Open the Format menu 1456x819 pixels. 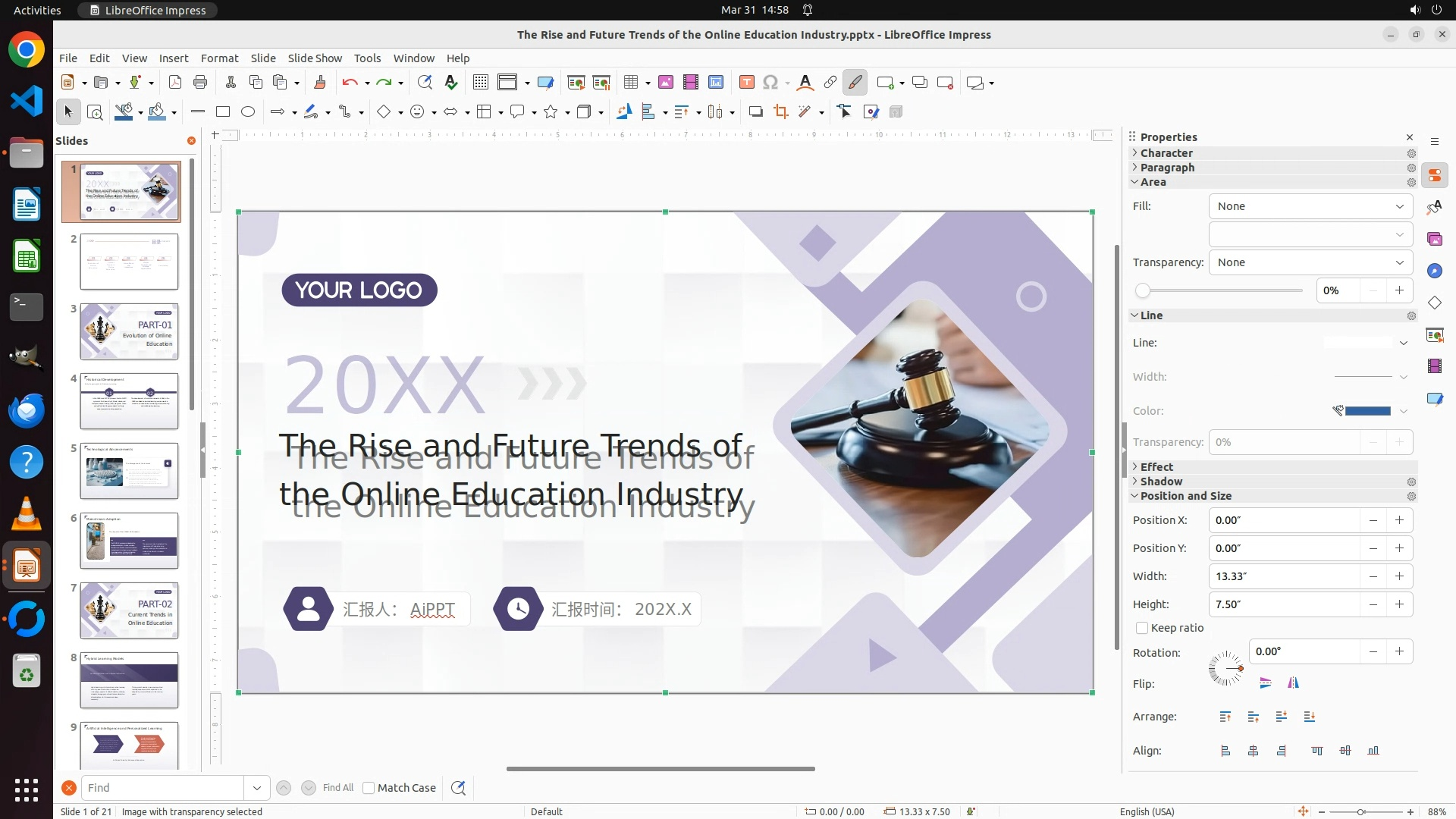coord(219,58)
